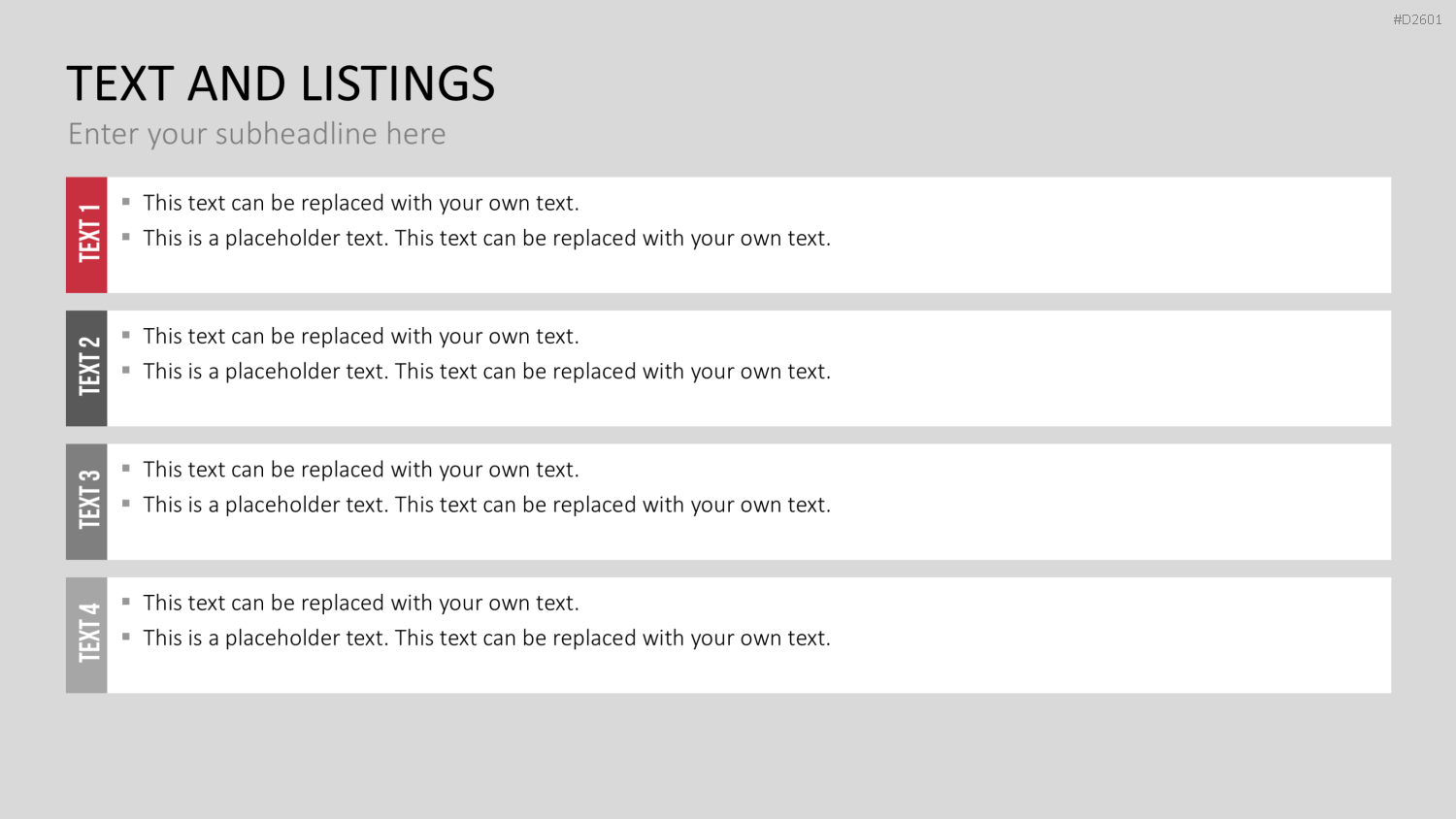Click the square bullet marker of TEXT 2's second line
1456x819 pixels.
point(126,370)
